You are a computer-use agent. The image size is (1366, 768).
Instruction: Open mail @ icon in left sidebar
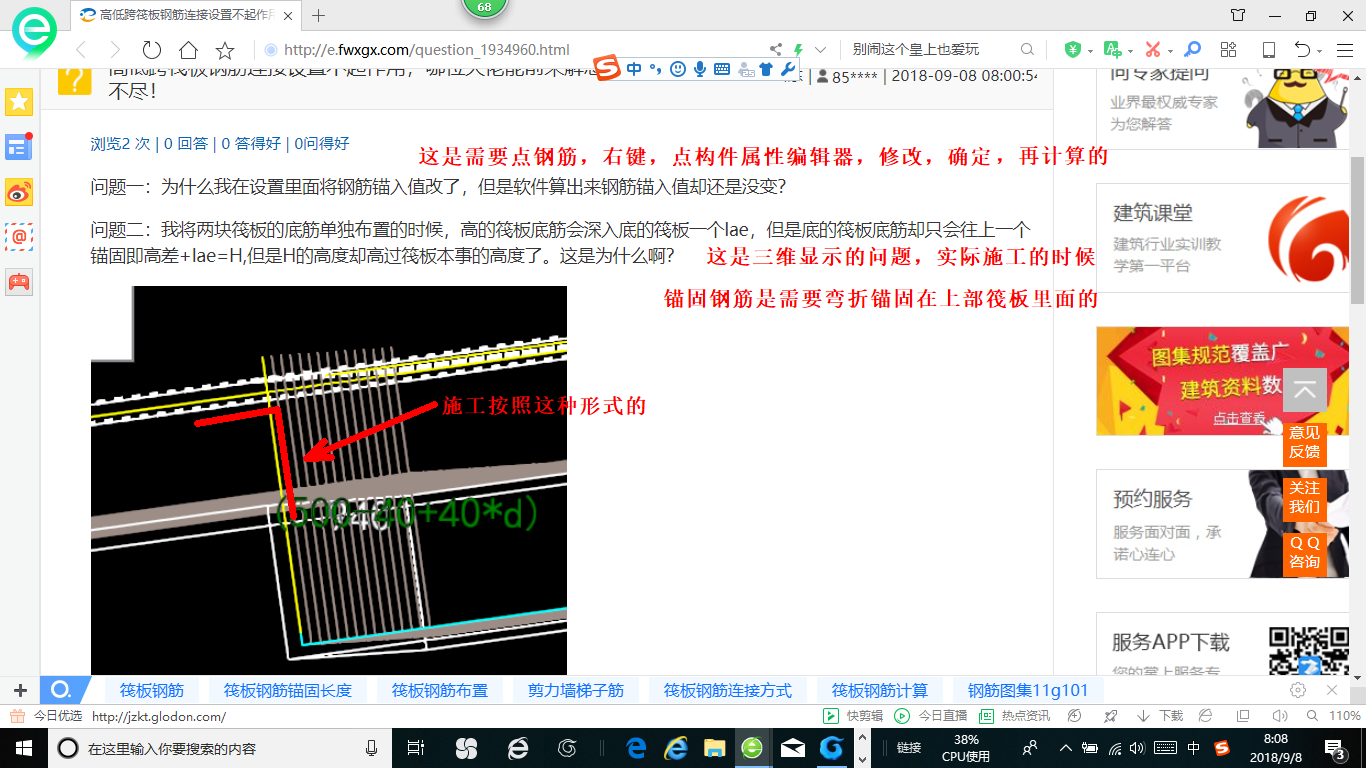19,237
